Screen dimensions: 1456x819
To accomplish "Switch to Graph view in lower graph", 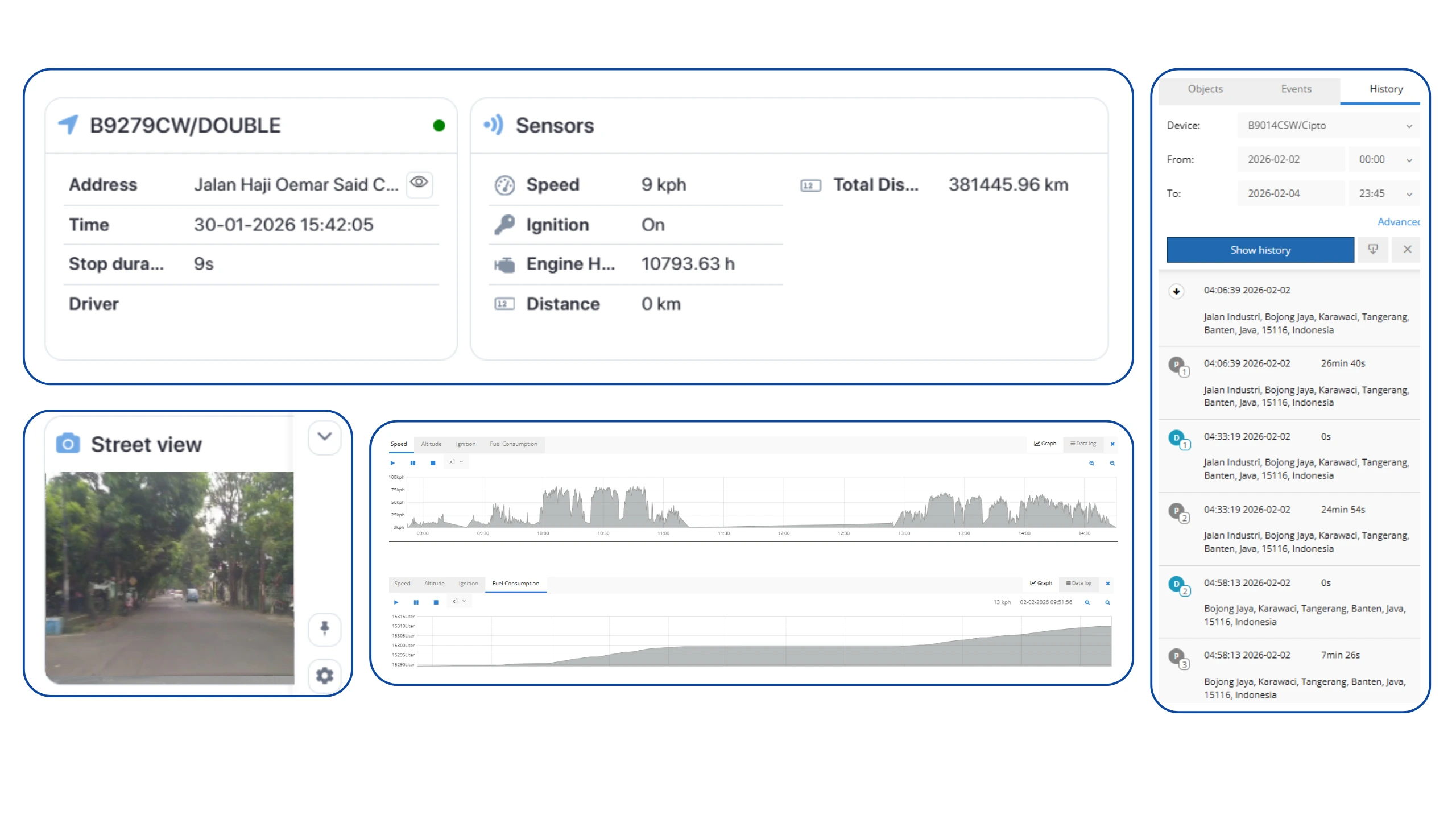I will pyautogui.click(x=1041, y=584).
